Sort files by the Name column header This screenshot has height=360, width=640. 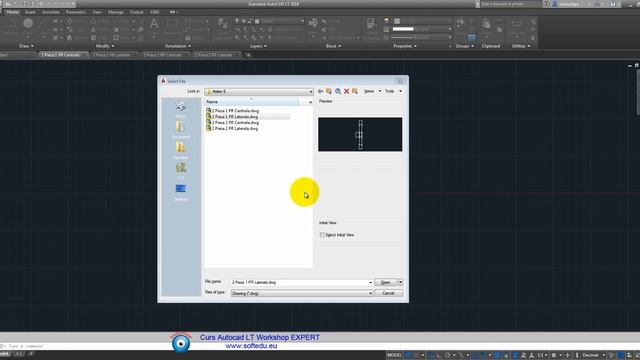point(251,102)
